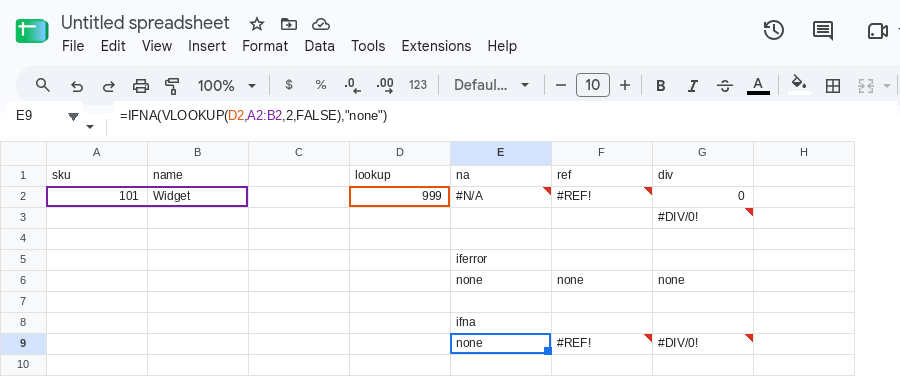Open the Data menu
The image size is (900, 387).
click(x=320, y=46)
